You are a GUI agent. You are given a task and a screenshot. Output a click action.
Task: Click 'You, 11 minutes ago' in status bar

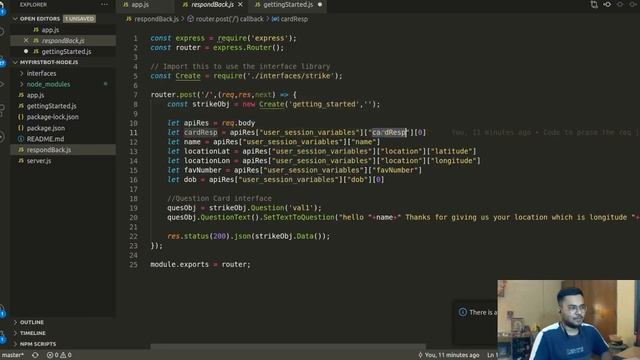pos(449,355)
